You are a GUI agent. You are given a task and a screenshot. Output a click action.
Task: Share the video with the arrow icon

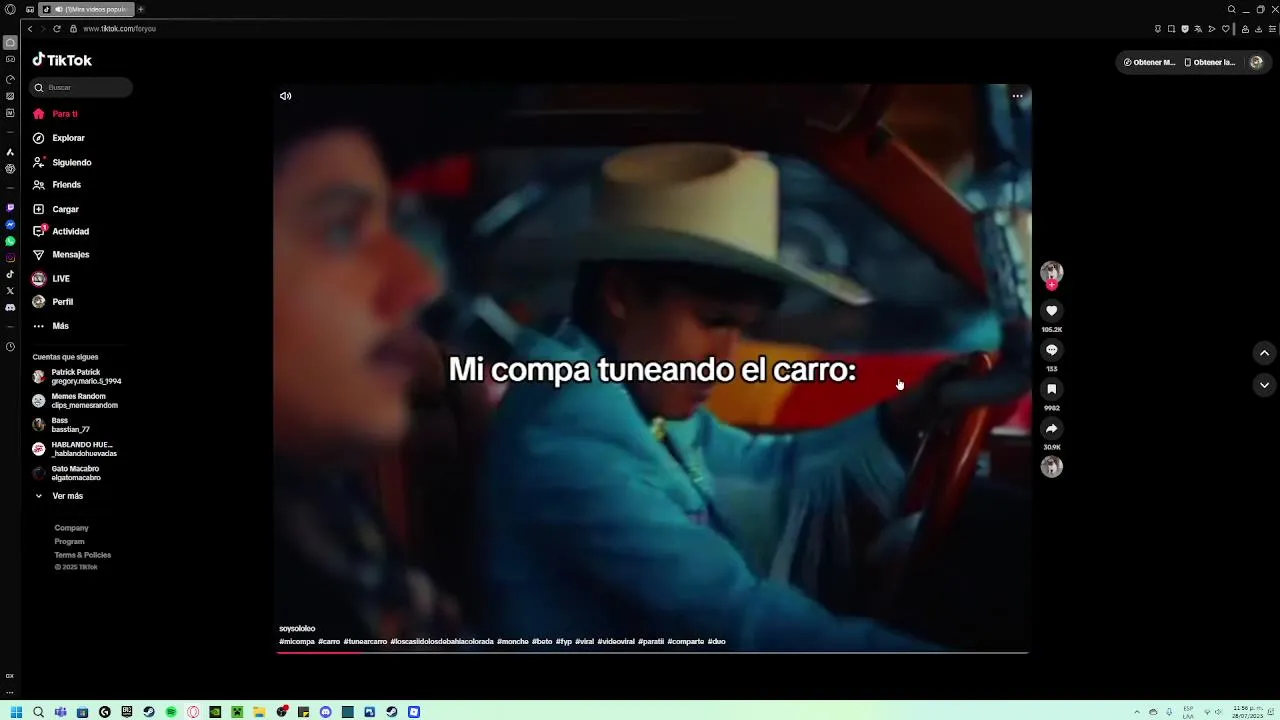[x=1051, y=428]
